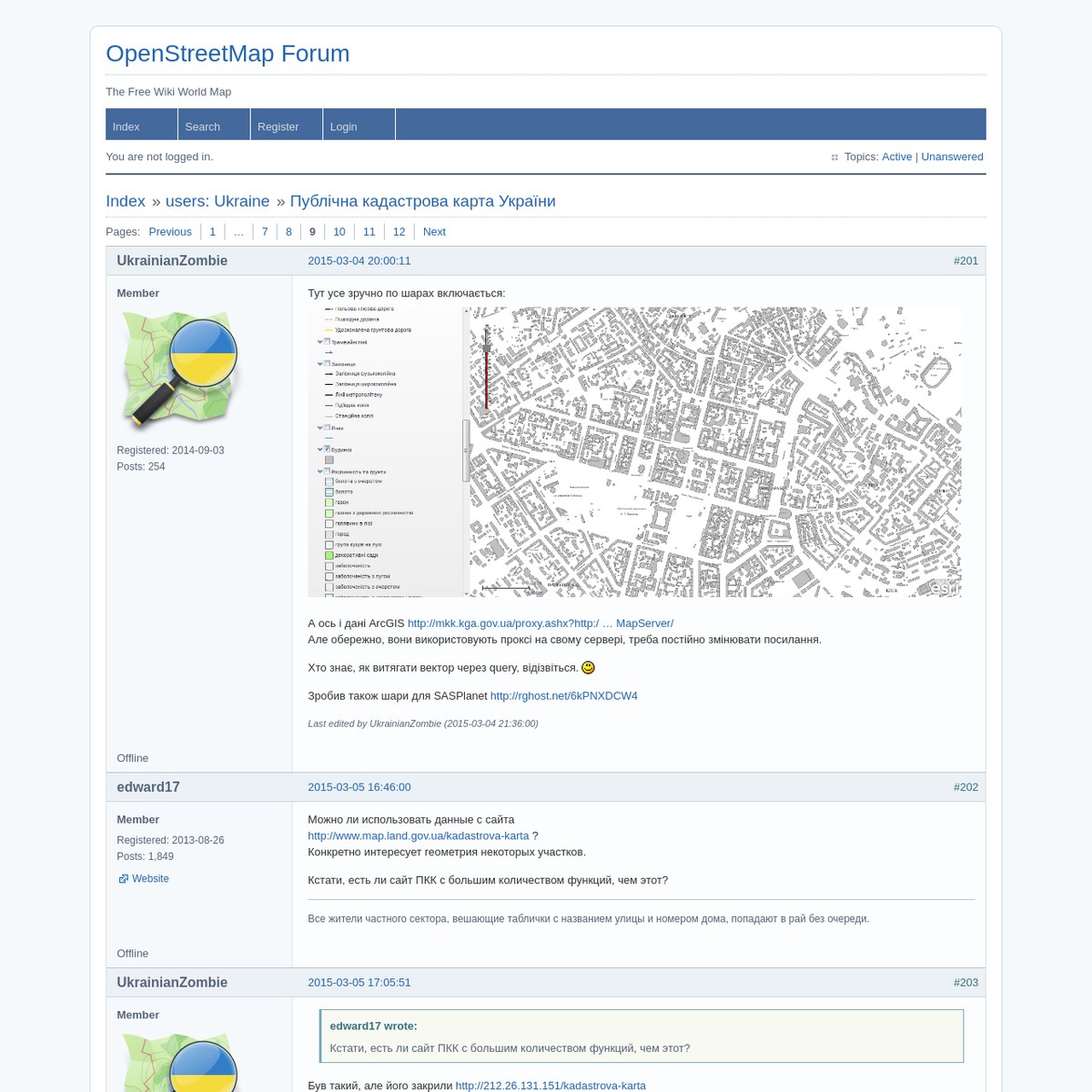Click the external-link icon beside Website
Viewport: 1092px width, 1092px height.
pyautogui.click(x=123, y=879)
